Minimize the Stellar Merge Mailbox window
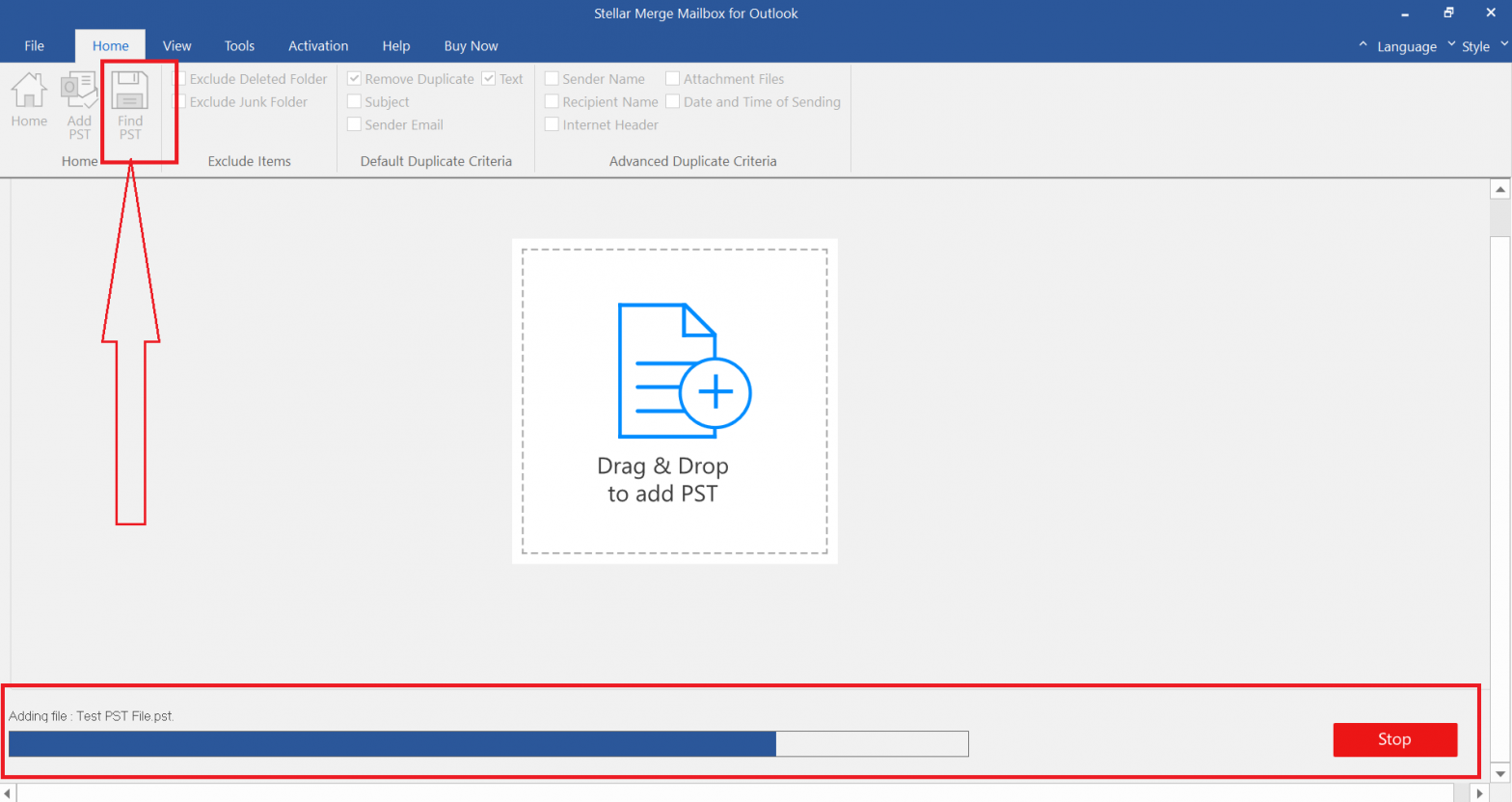This screenshot has width=1512, height=802. pyautogui.click(x=1405, y=13)
